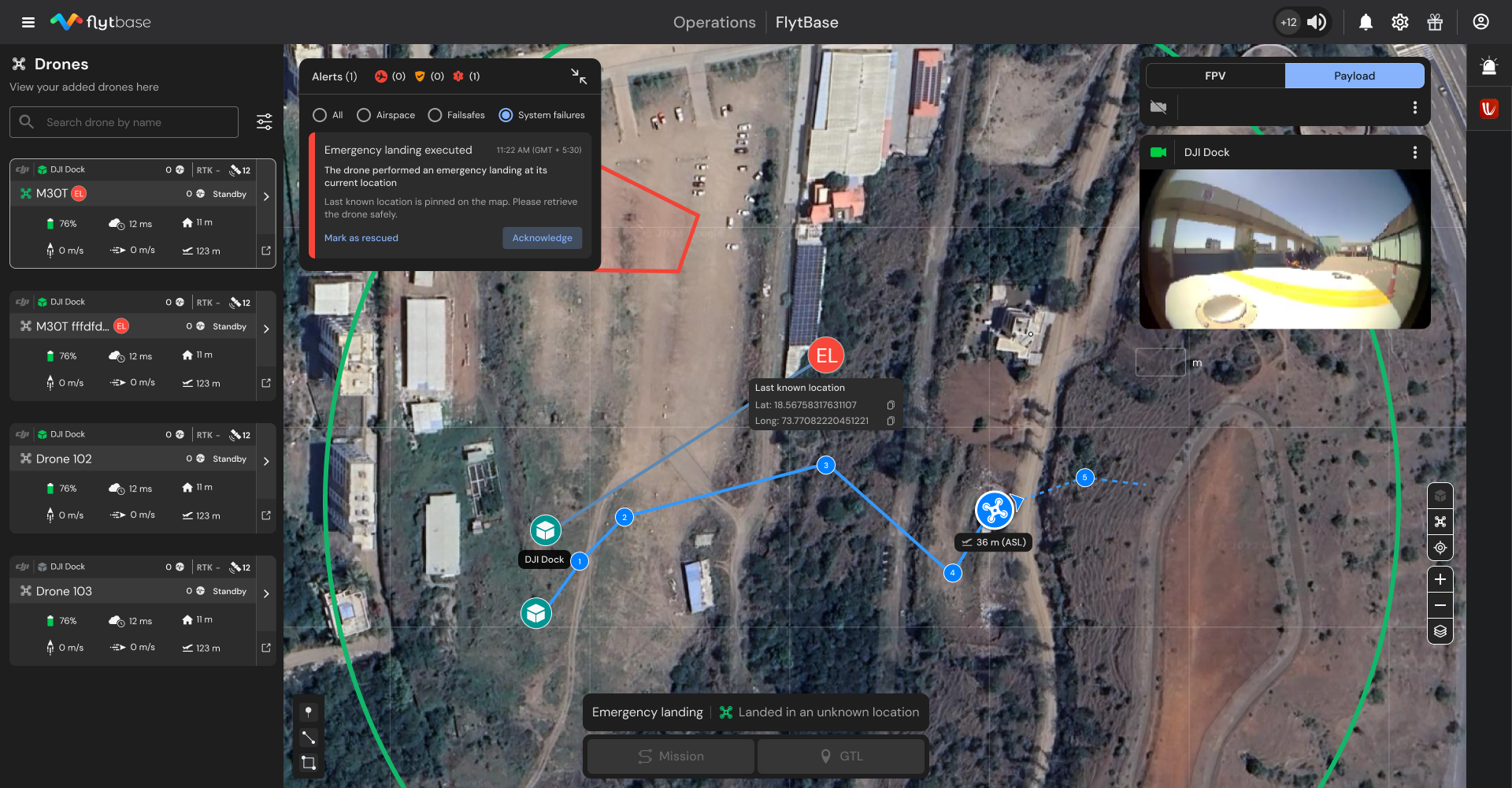Image resolution: width=1512 pixels, height=788 pixels.
Task: Open DJI Dock video more options
Action: [x=1415, y=152]
